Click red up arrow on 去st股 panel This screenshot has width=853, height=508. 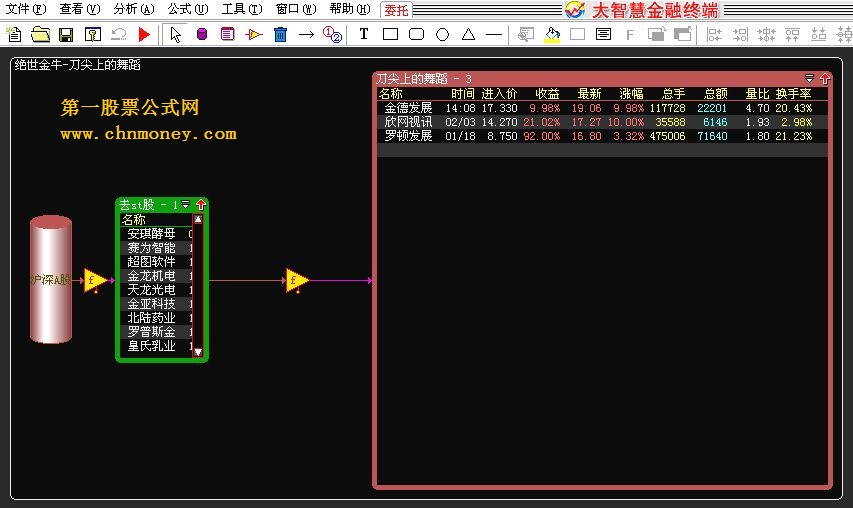(201, 205)
